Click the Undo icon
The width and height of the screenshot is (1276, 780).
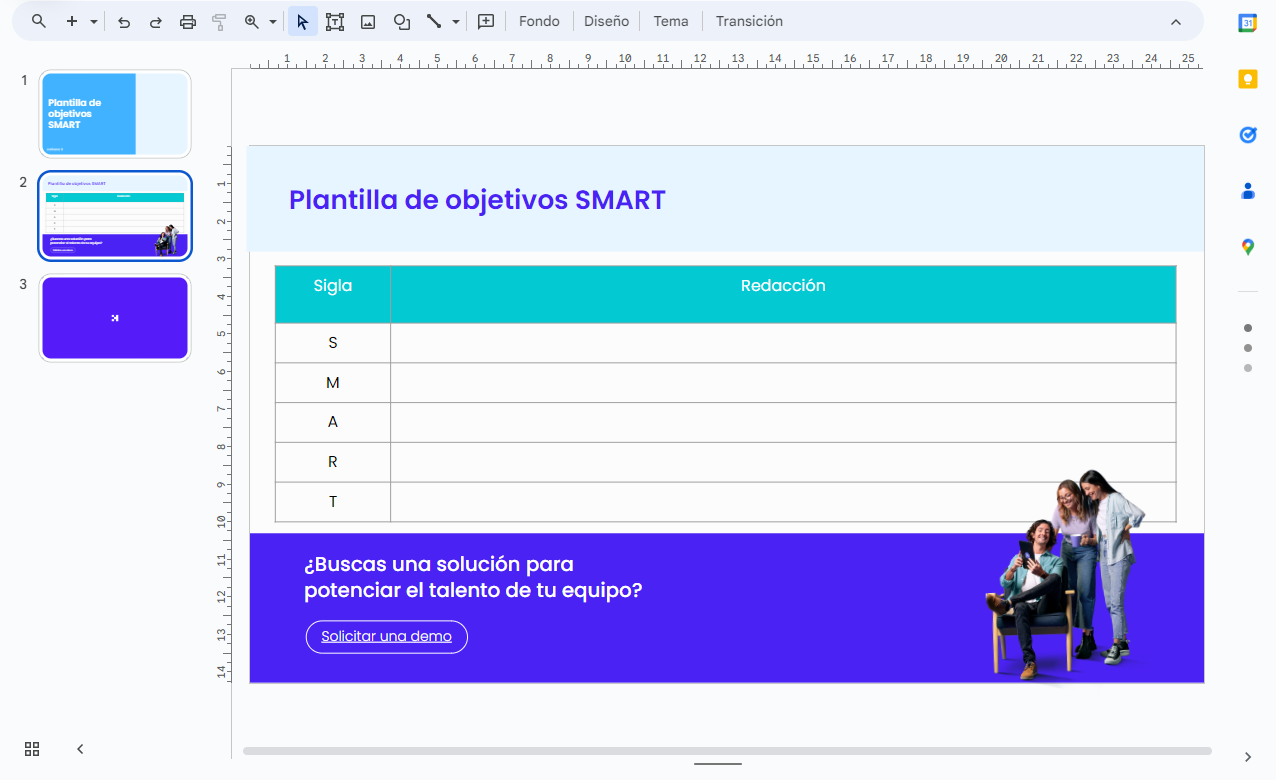(123, 20)
